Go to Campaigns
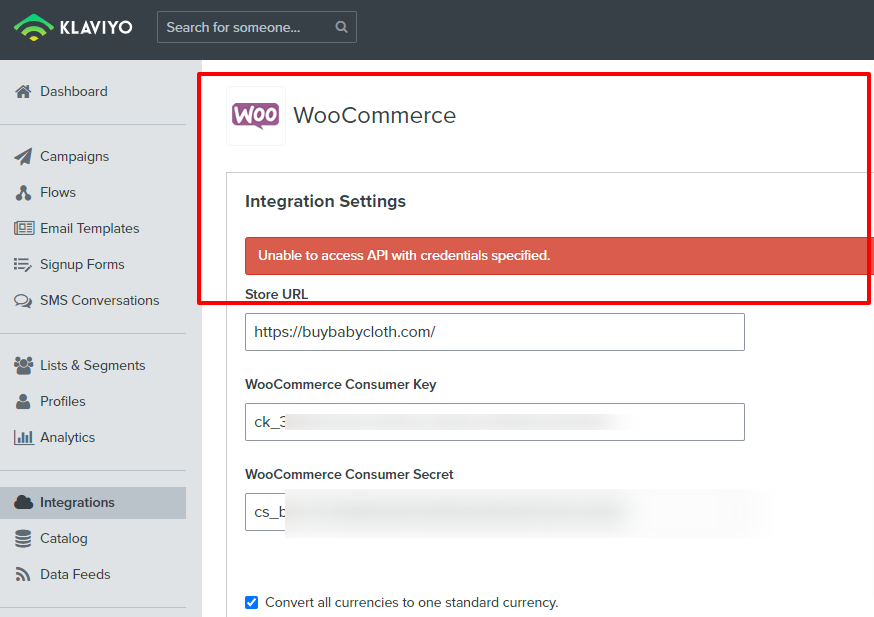The width and height of the screenshot is (874, 617). click(x=74, y=157)
